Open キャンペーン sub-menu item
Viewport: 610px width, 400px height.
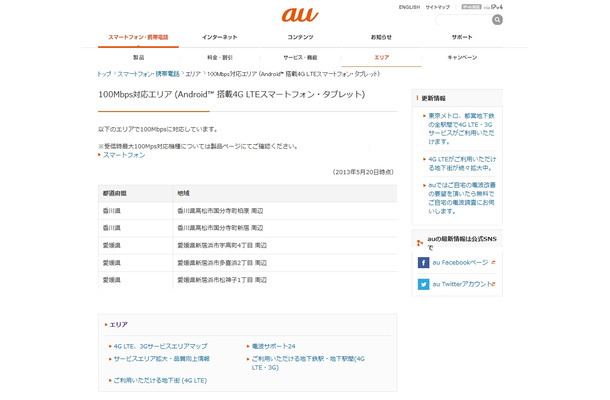tap(462, 58)
